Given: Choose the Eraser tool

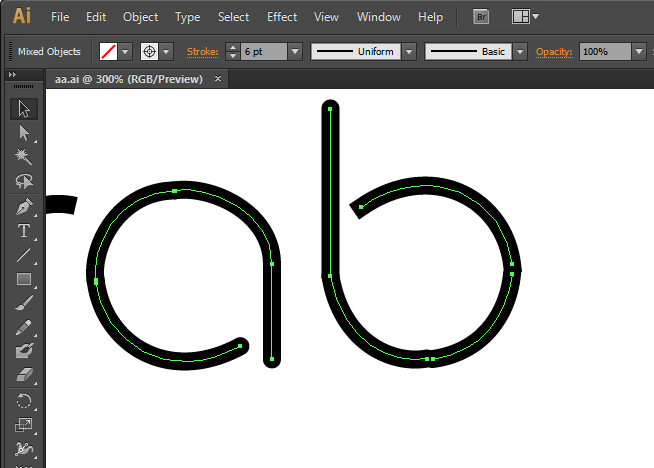Looking at the screenshot, I should click(24, 375).
